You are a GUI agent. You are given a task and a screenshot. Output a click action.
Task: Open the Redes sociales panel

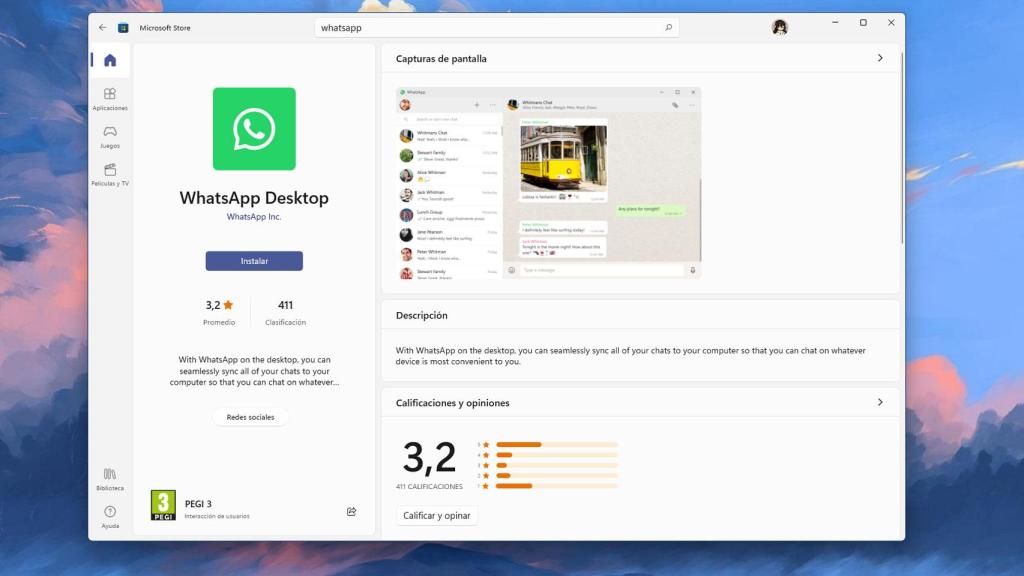(x=250, y=417)
